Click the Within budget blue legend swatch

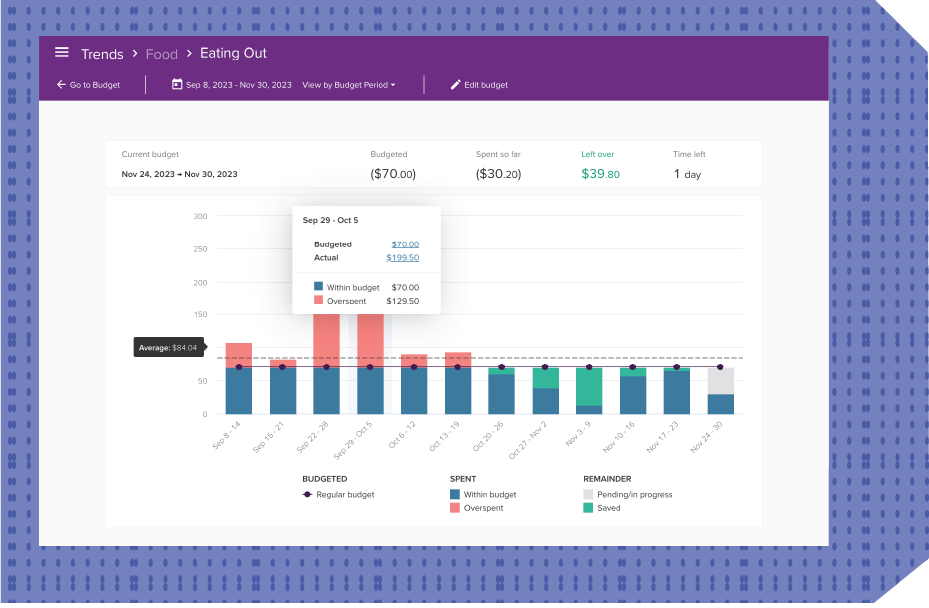pyautogui.click(x=455, y=494)
